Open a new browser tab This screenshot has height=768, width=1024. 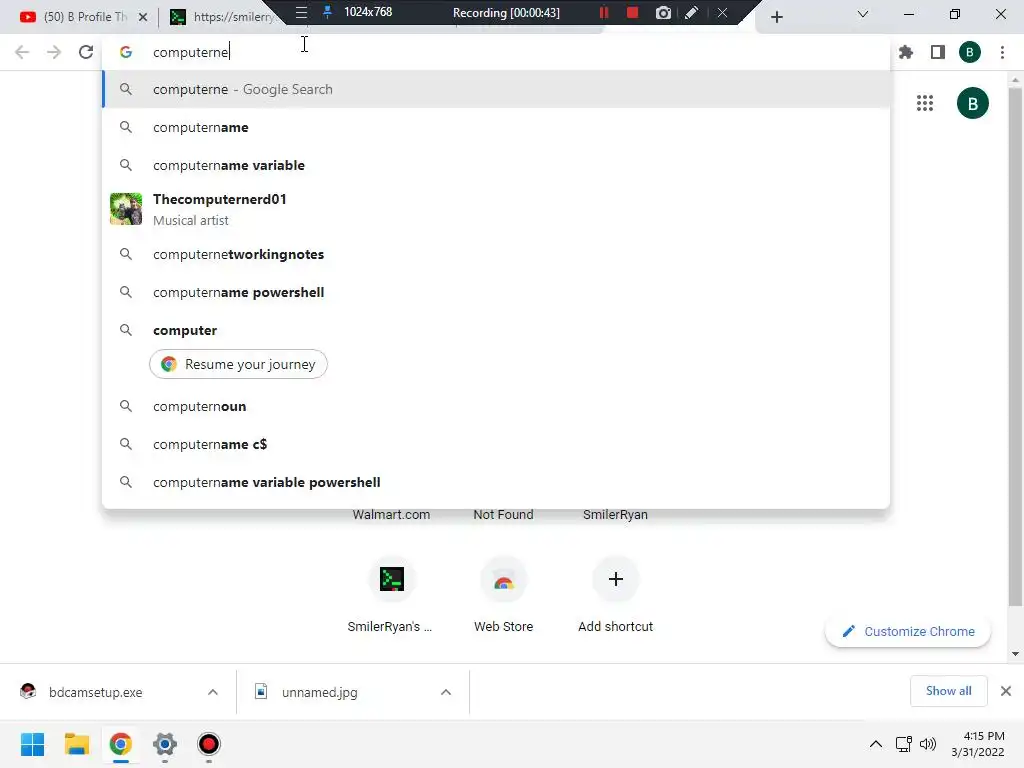(x=776, y=17)
